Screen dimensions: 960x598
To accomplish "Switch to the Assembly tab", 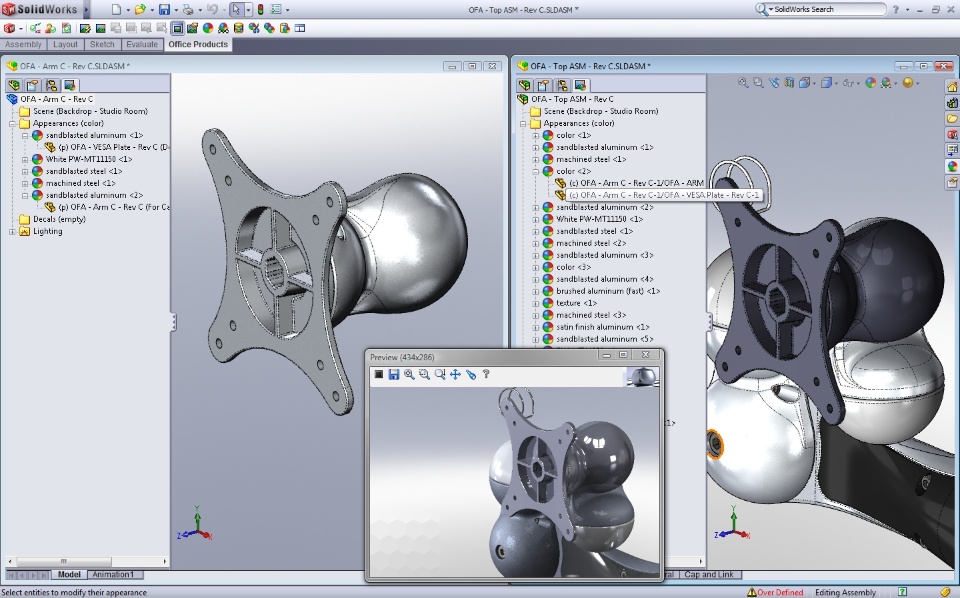I will coord(23,44).
